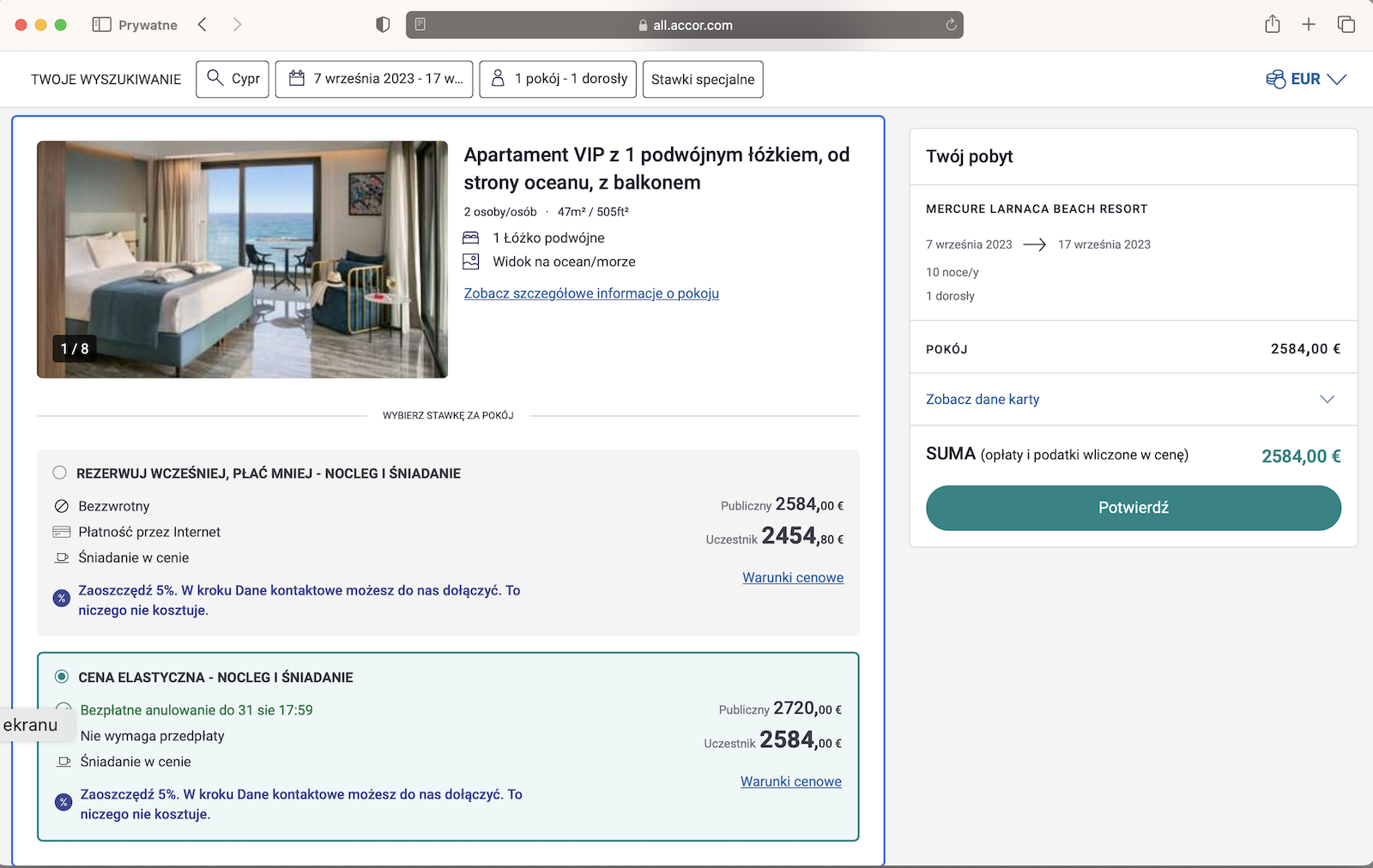
Task: Click percent savings icon in early-booking rate
Action: click(62, 598)
